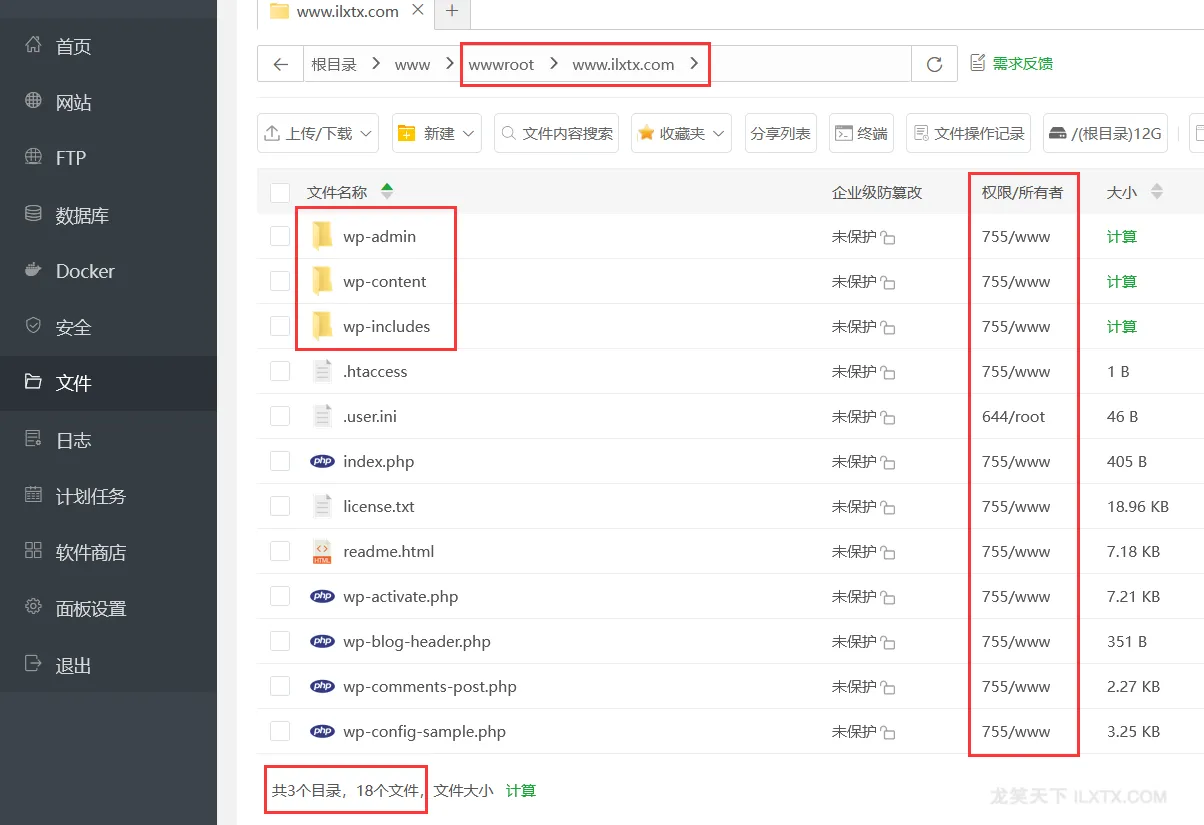
Task: Click wwwroot in the path breadcrumb
Action: pyautogui.click(x=501, y=64)
